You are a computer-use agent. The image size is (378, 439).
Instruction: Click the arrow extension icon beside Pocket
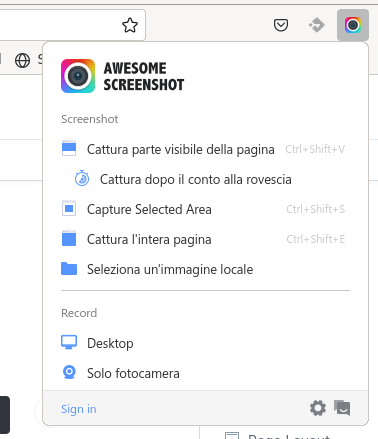317,25
